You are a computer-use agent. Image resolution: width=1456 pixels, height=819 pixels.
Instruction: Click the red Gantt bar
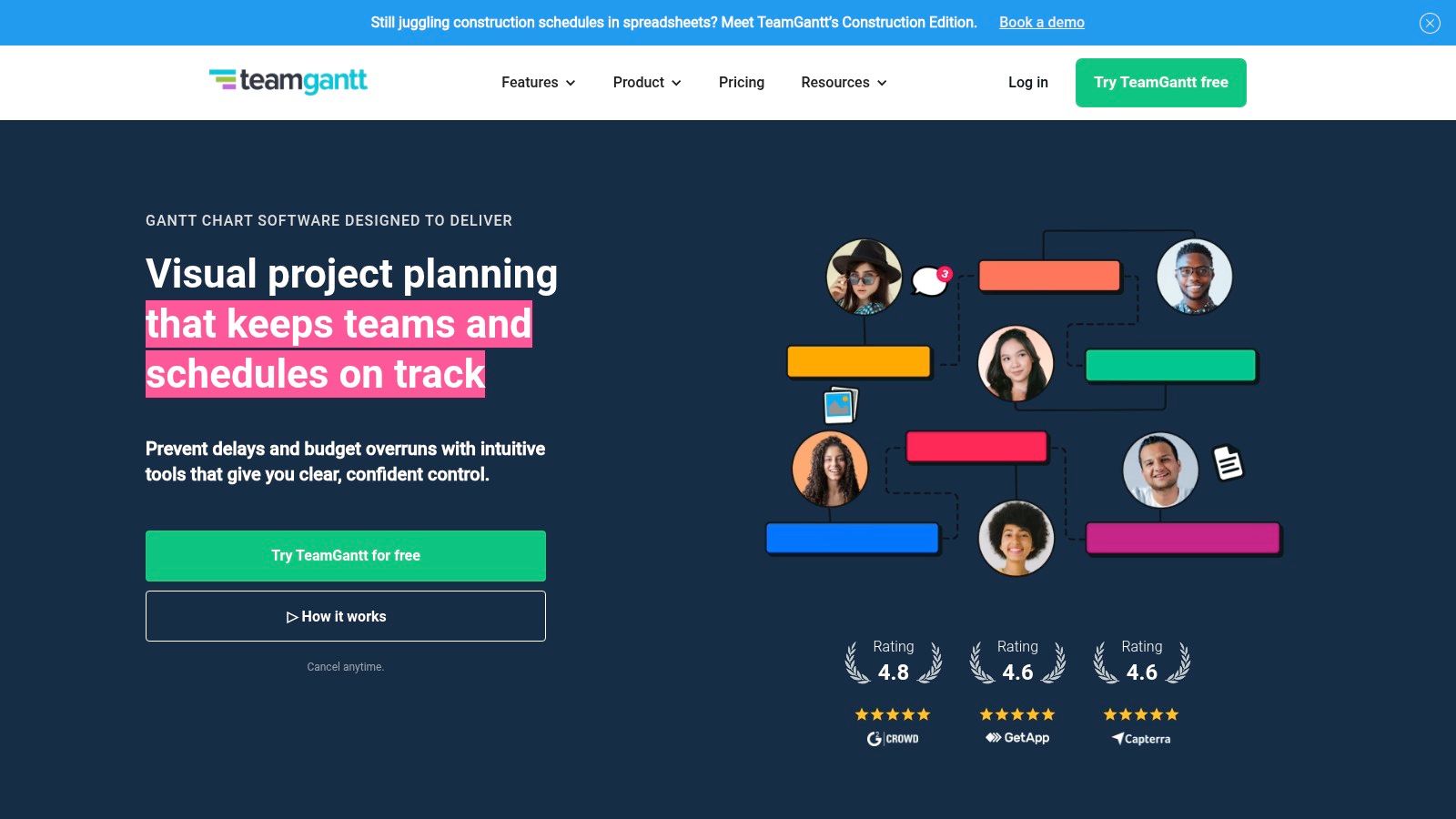(x=976, y=447)
